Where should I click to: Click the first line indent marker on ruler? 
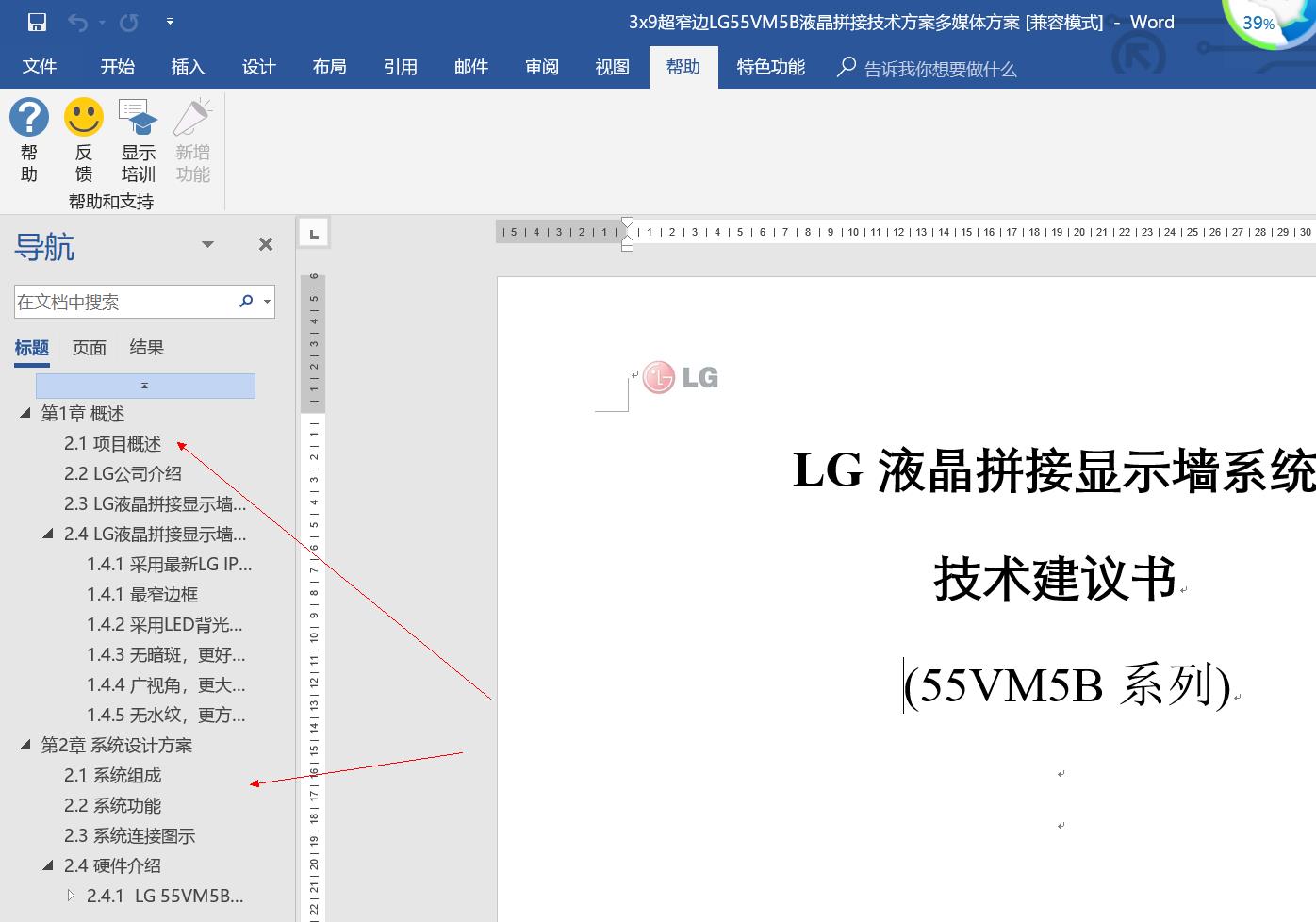[627, 224]
